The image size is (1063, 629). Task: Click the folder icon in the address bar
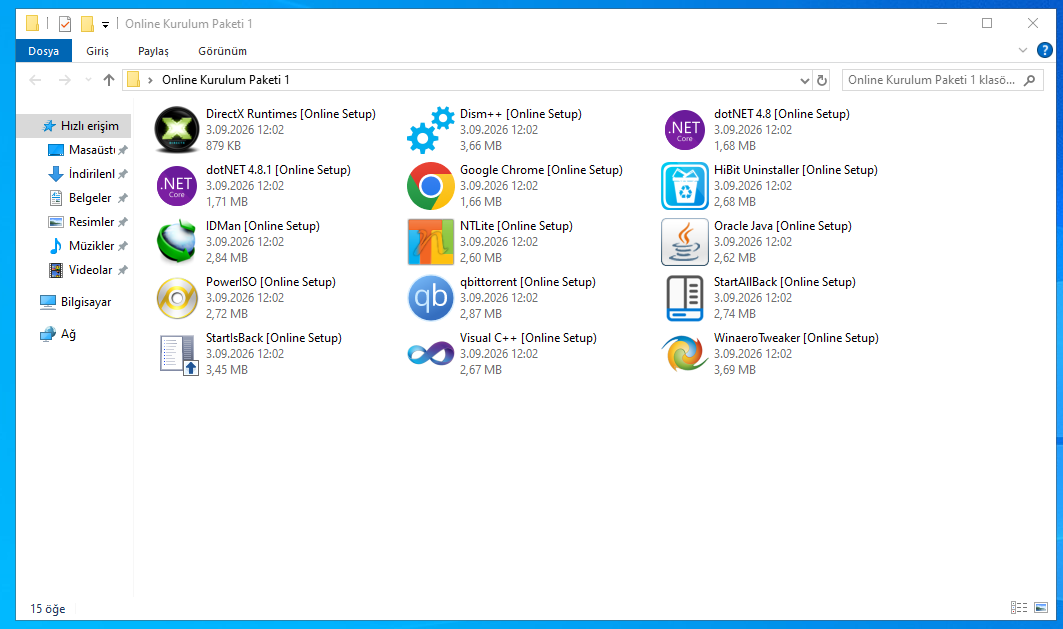(x=134, y=80)
